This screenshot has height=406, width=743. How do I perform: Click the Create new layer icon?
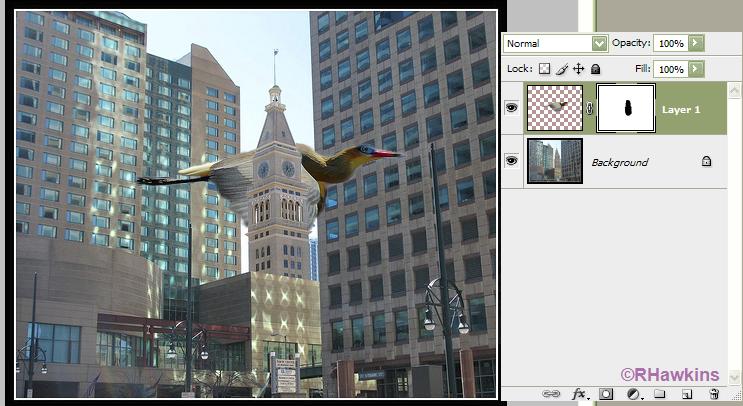click(687, 394)
